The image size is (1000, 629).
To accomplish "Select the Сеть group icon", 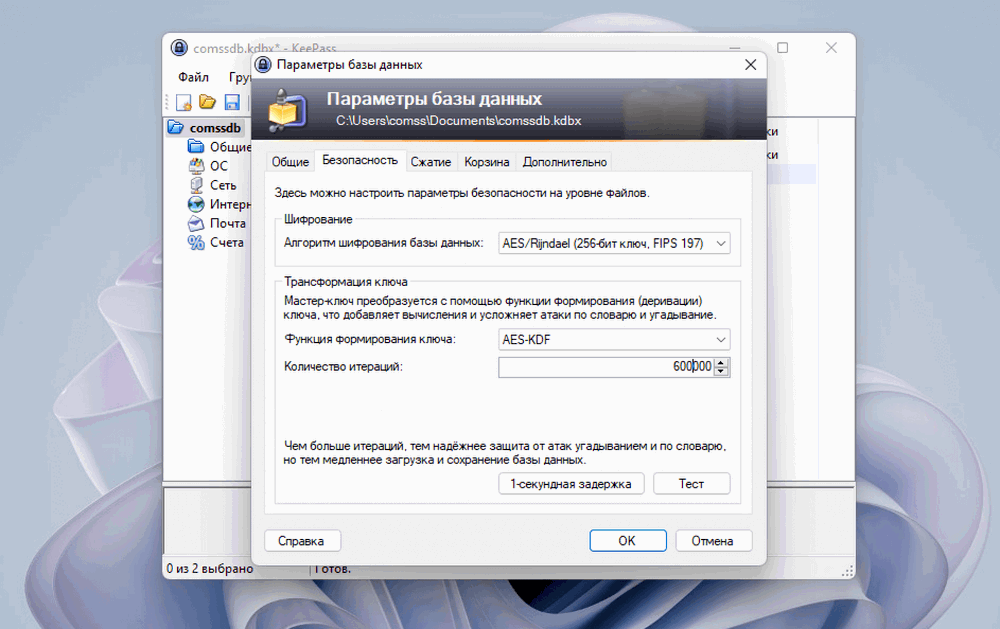I will pos(196,185).
